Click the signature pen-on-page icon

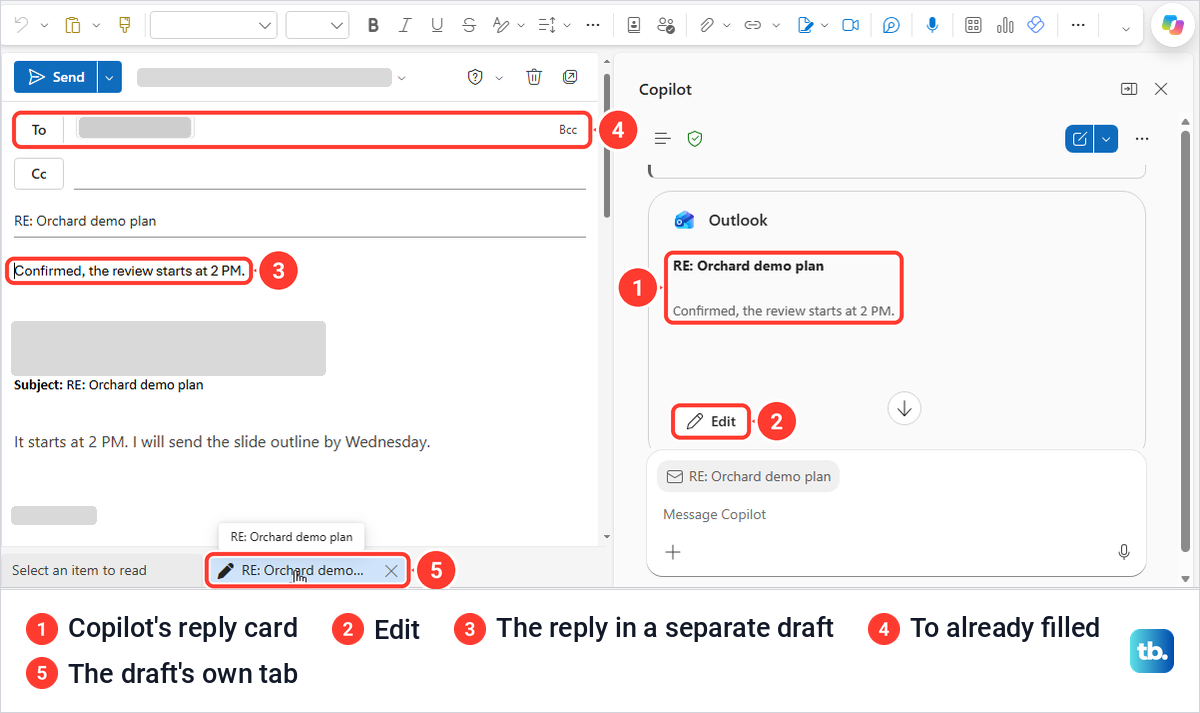coord(805,25)
